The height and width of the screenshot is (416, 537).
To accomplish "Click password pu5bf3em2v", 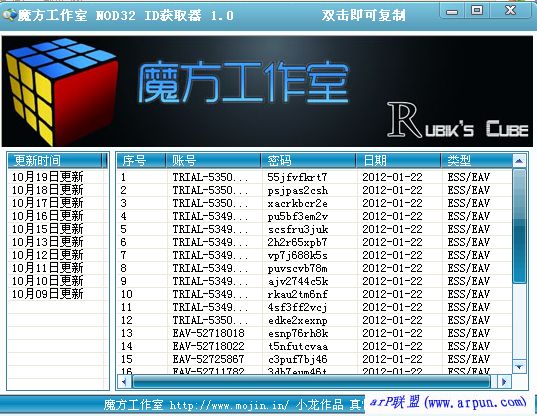I will click(298, 216).
